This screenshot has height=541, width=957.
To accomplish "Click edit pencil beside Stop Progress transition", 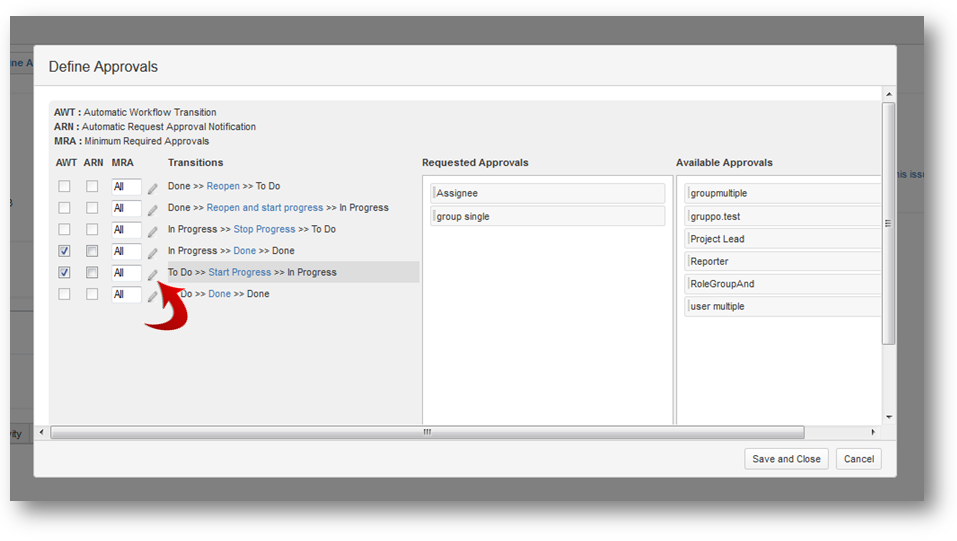I will (153, 231).
